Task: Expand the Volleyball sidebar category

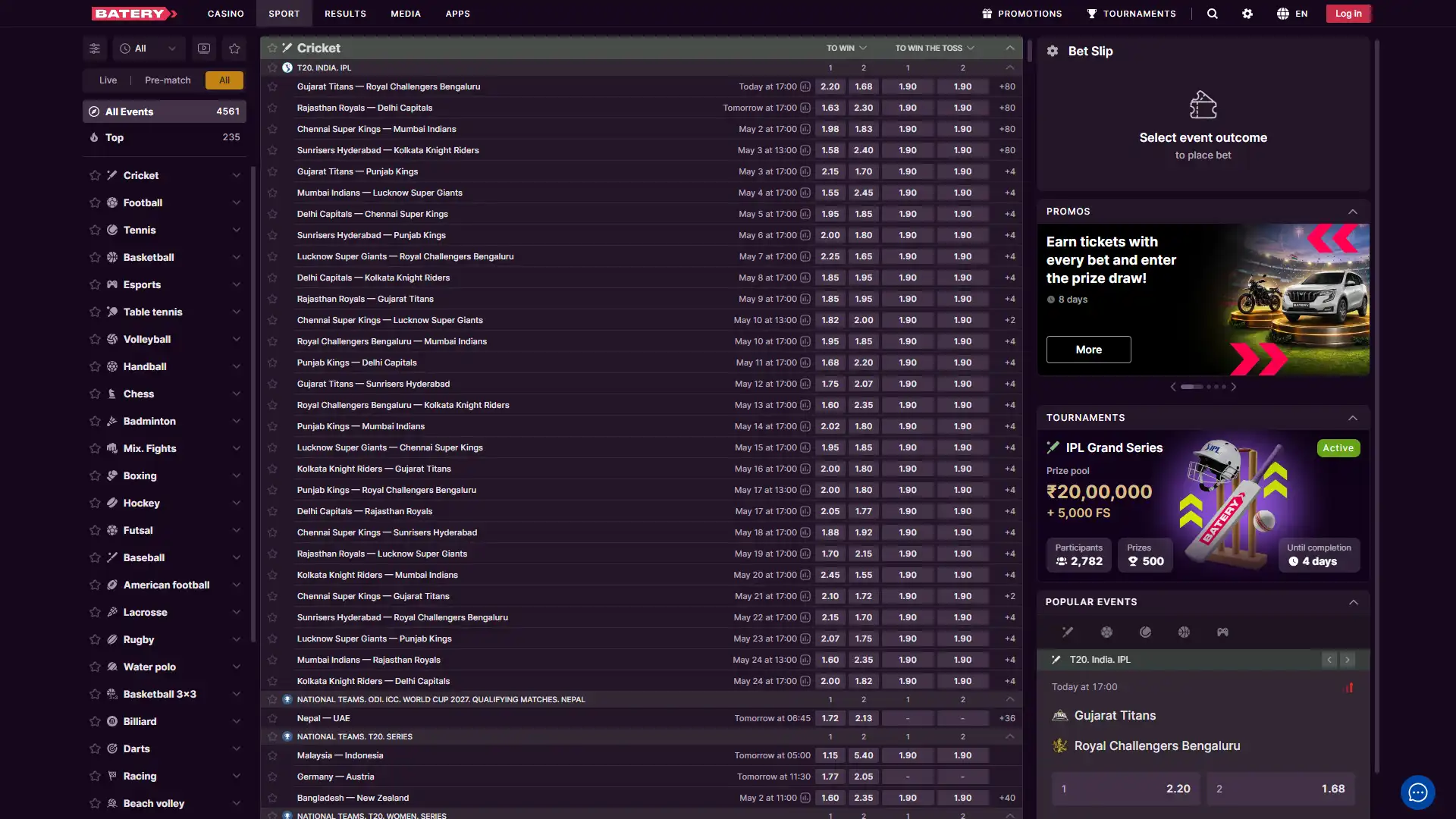Action: 237,339
